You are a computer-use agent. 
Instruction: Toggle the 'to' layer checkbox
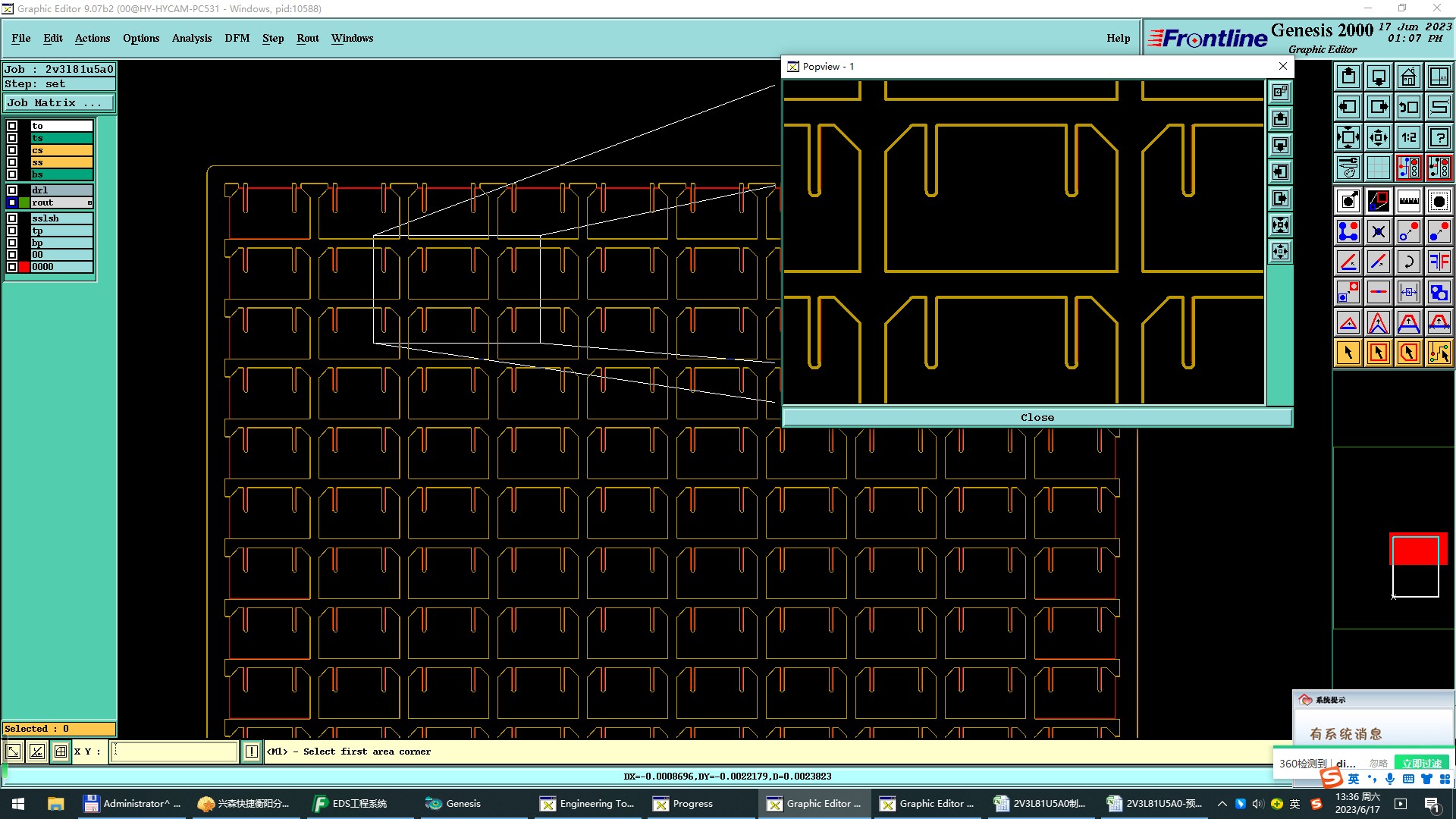[x=12, y=126]
